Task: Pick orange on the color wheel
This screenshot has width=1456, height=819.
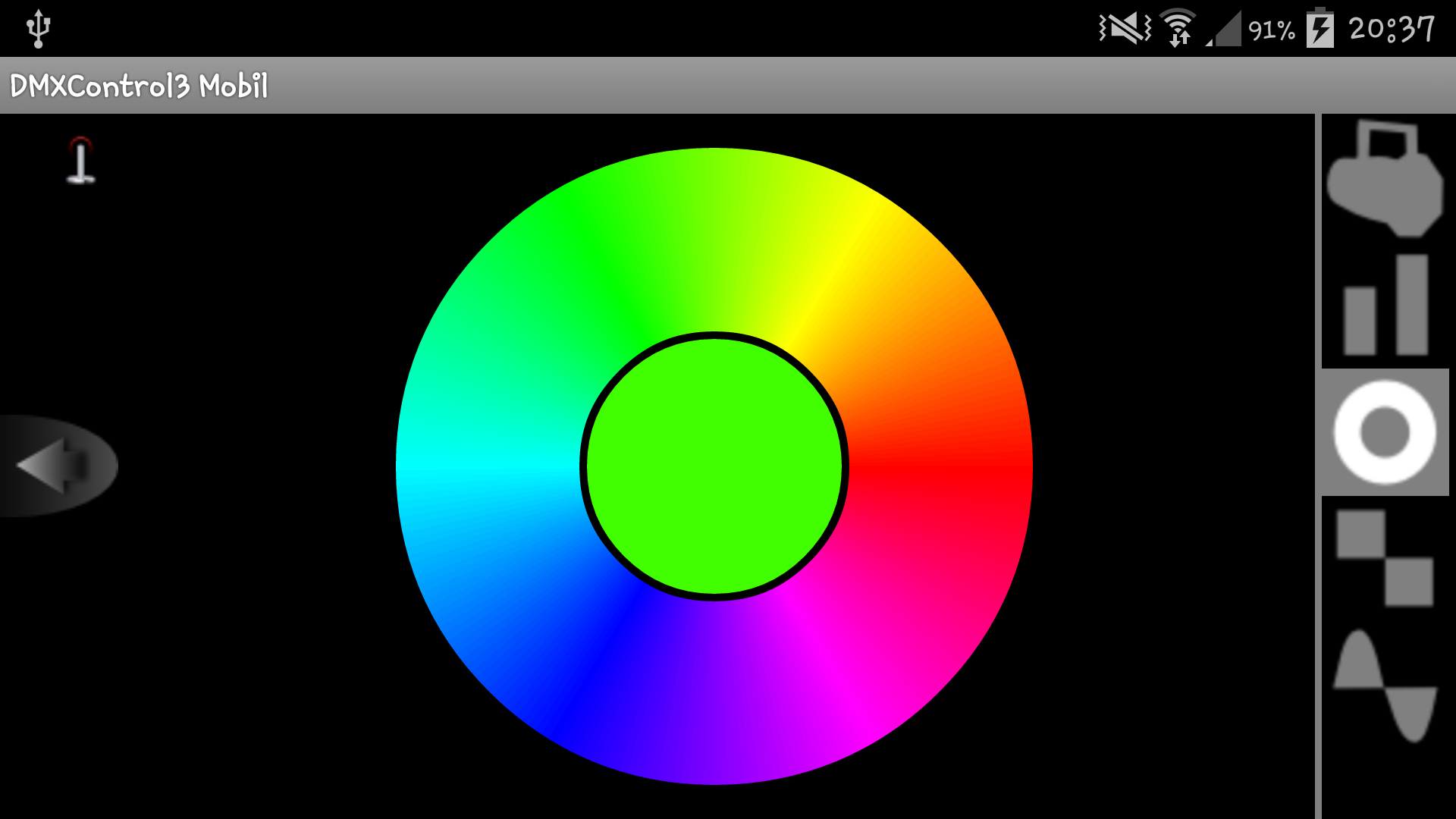Action: coord(910,353)
